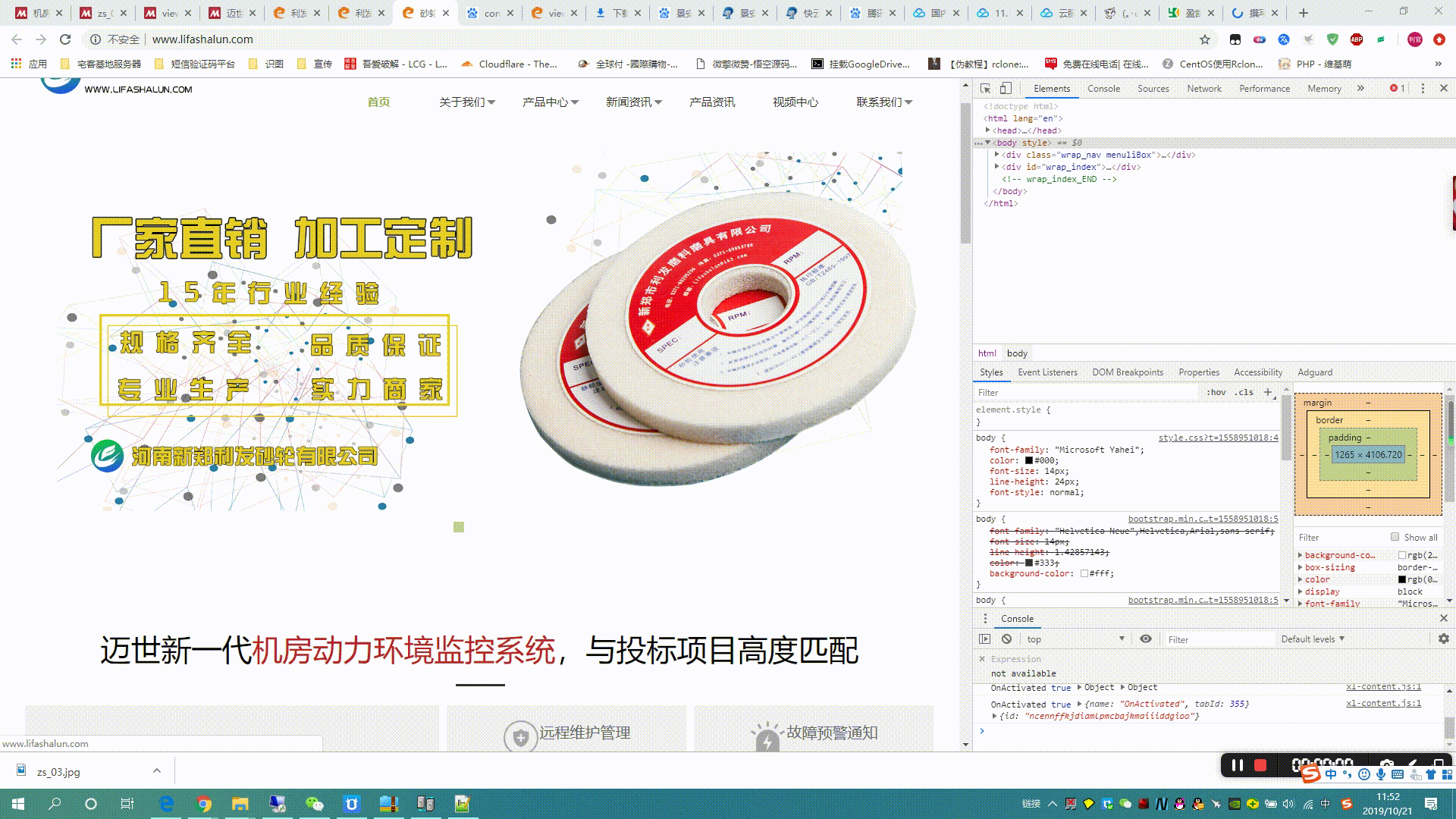Expand the head element node
This screenshot has height=819, width=1456.
[x=988, y=130]
